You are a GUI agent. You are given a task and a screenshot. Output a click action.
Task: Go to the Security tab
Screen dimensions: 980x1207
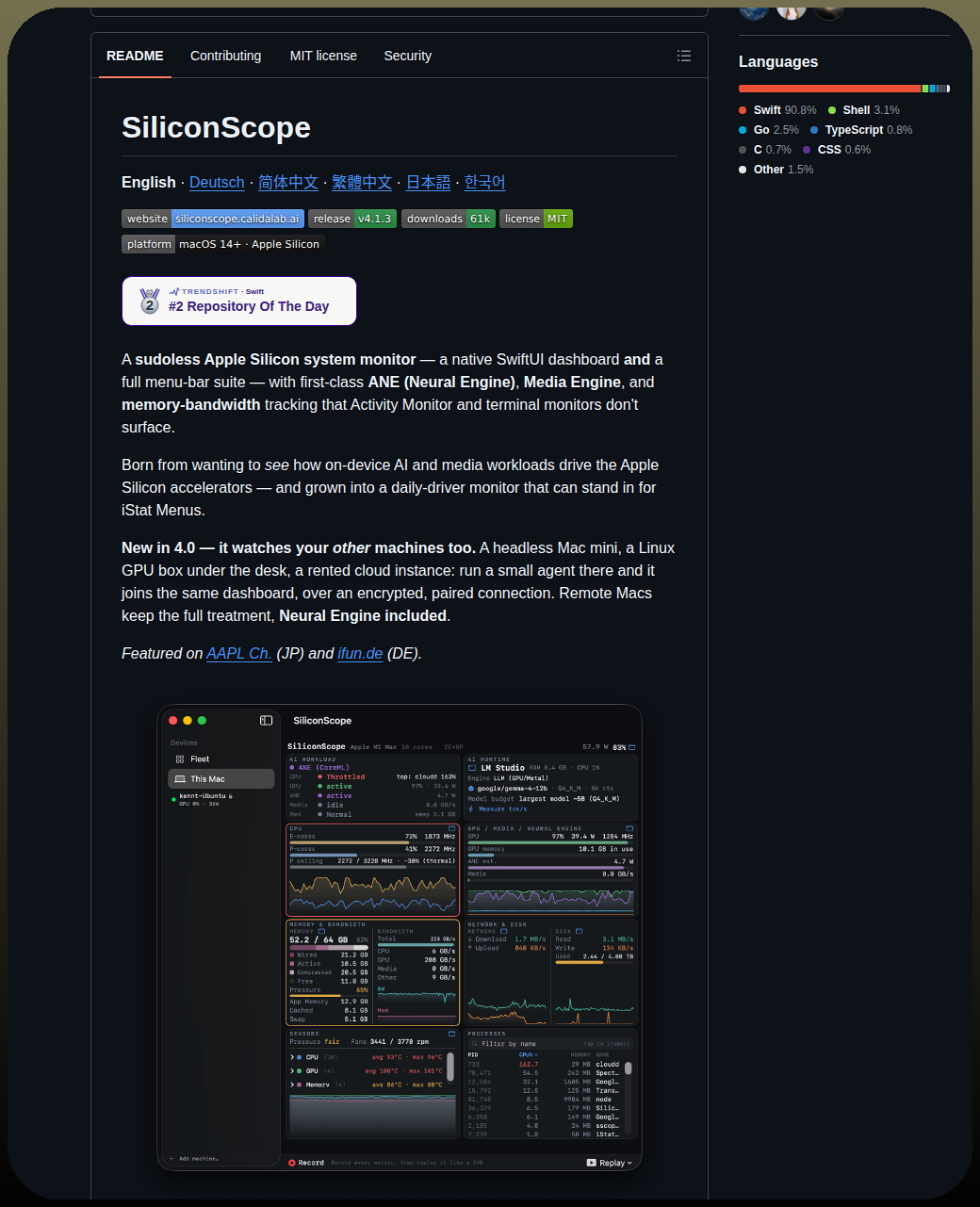(408, 56)
